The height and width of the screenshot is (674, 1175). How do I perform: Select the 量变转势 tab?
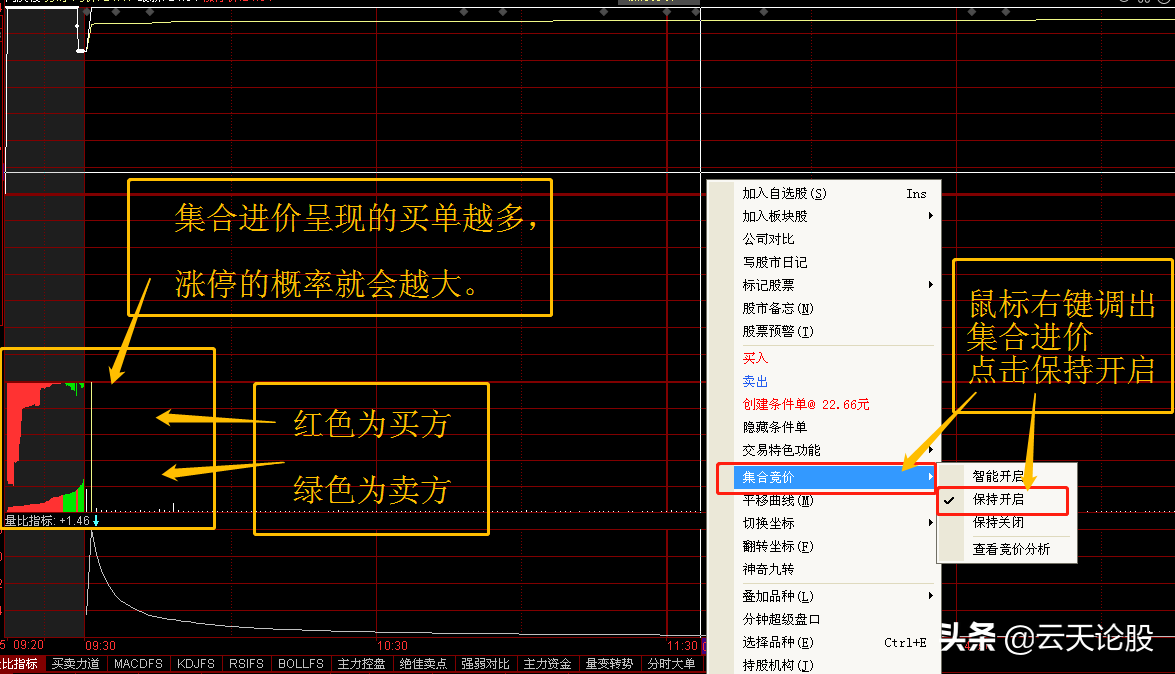click(609, 664)
